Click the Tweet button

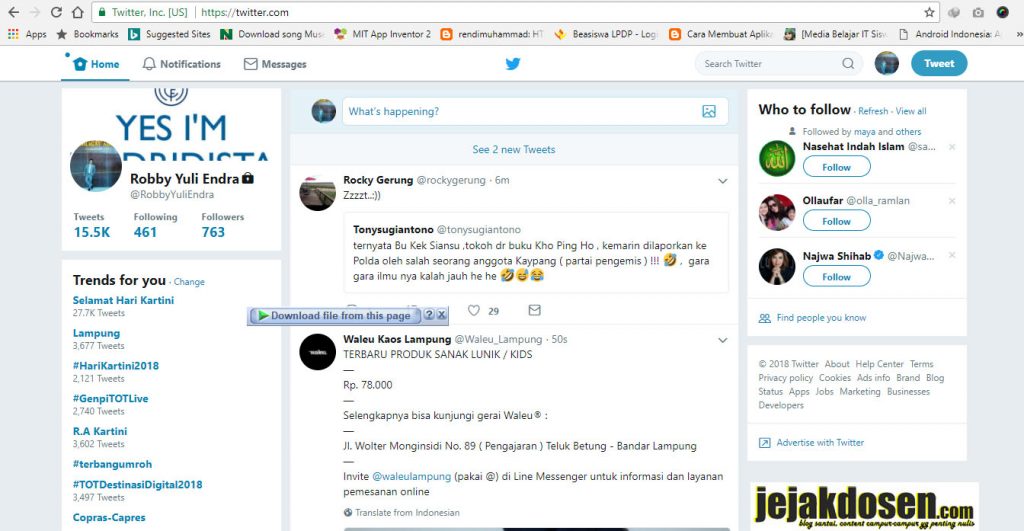[939, 63]
